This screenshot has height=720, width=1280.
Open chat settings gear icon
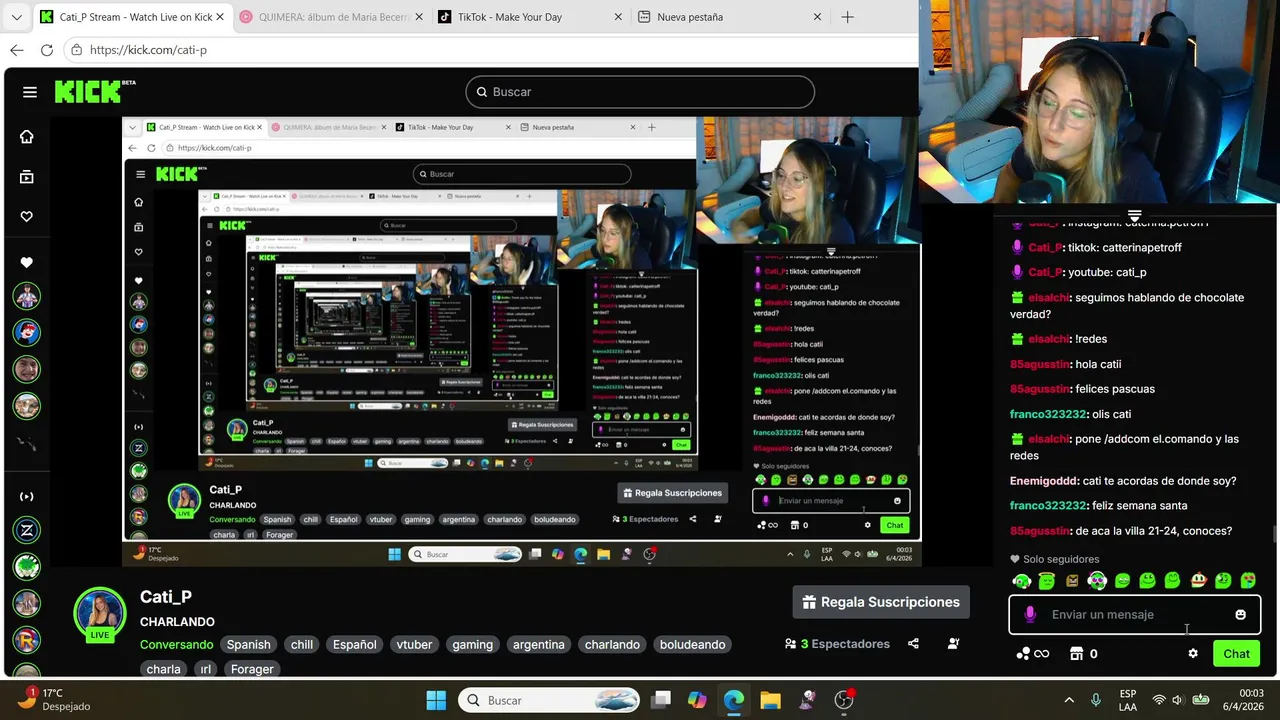pos(1193,653)
